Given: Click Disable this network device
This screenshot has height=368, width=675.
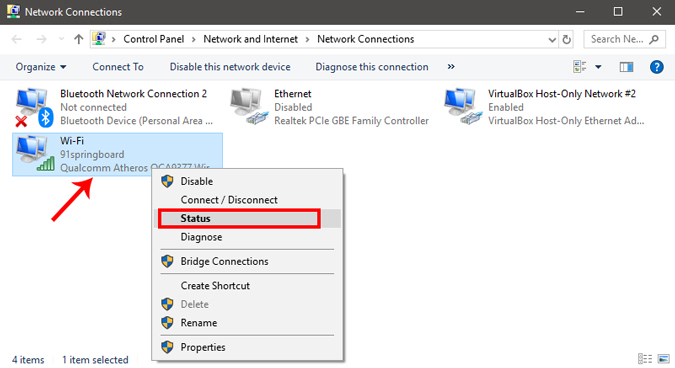Looking at the screenshot, I should coord(230,67).
